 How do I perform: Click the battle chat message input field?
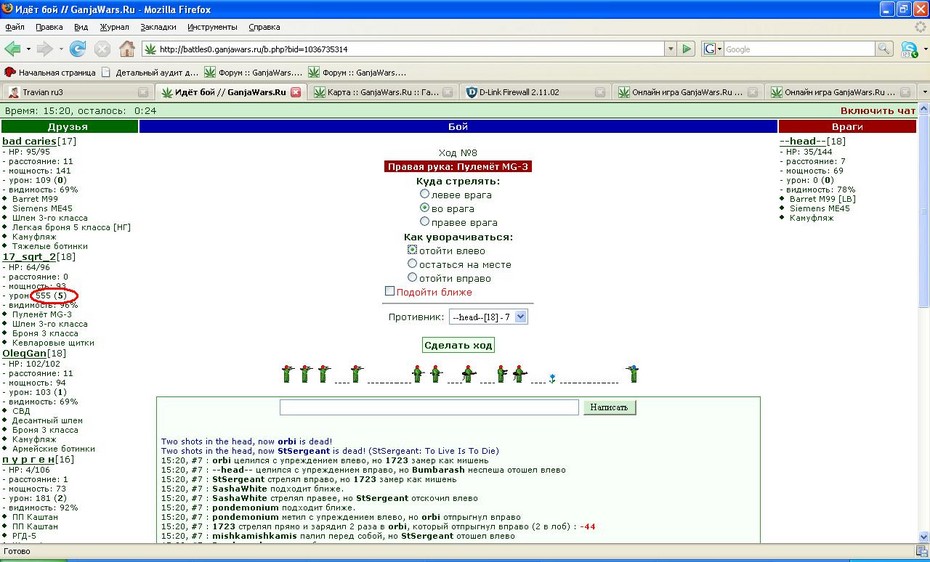[x=429, y=407]
